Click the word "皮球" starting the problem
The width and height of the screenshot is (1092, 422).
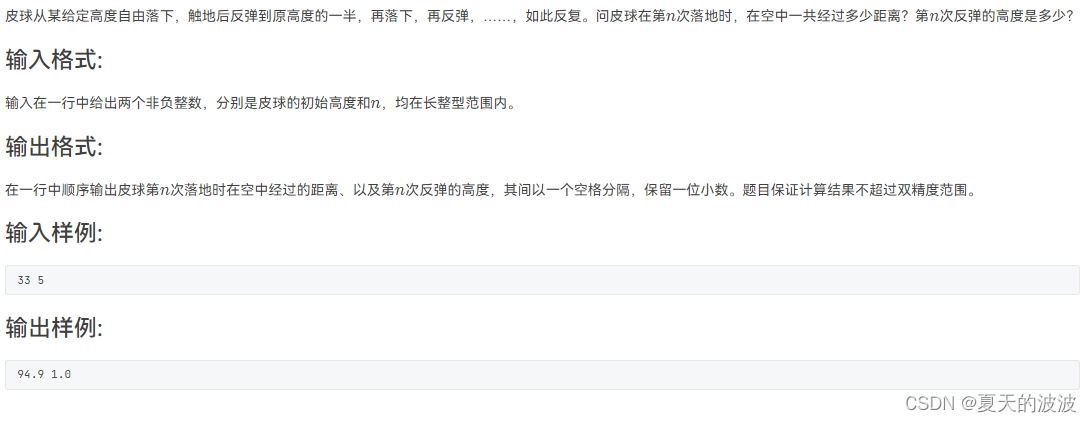coord(19,17)
